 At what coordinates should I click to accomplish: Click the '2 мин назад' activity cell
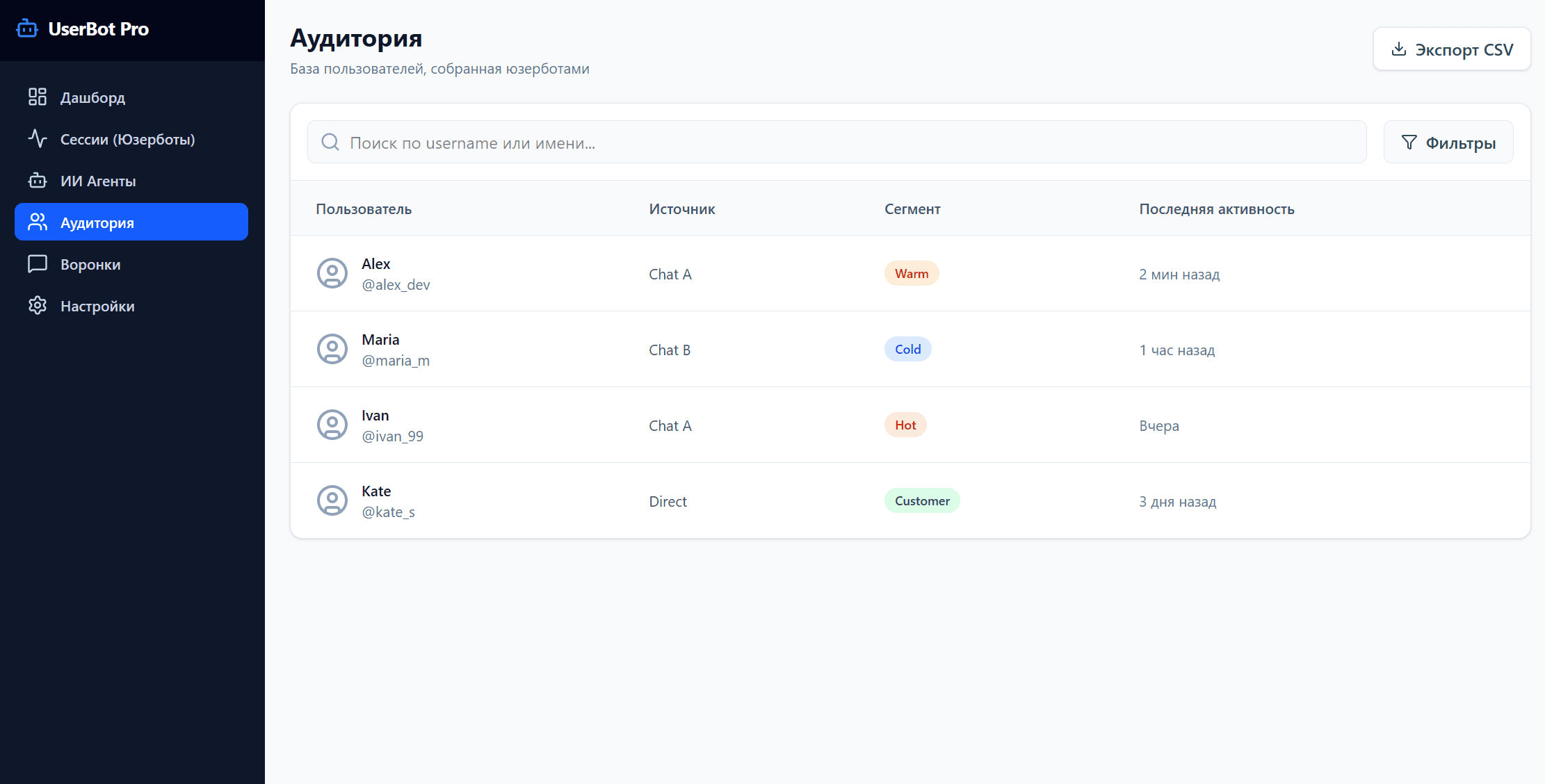(1179, 274)
